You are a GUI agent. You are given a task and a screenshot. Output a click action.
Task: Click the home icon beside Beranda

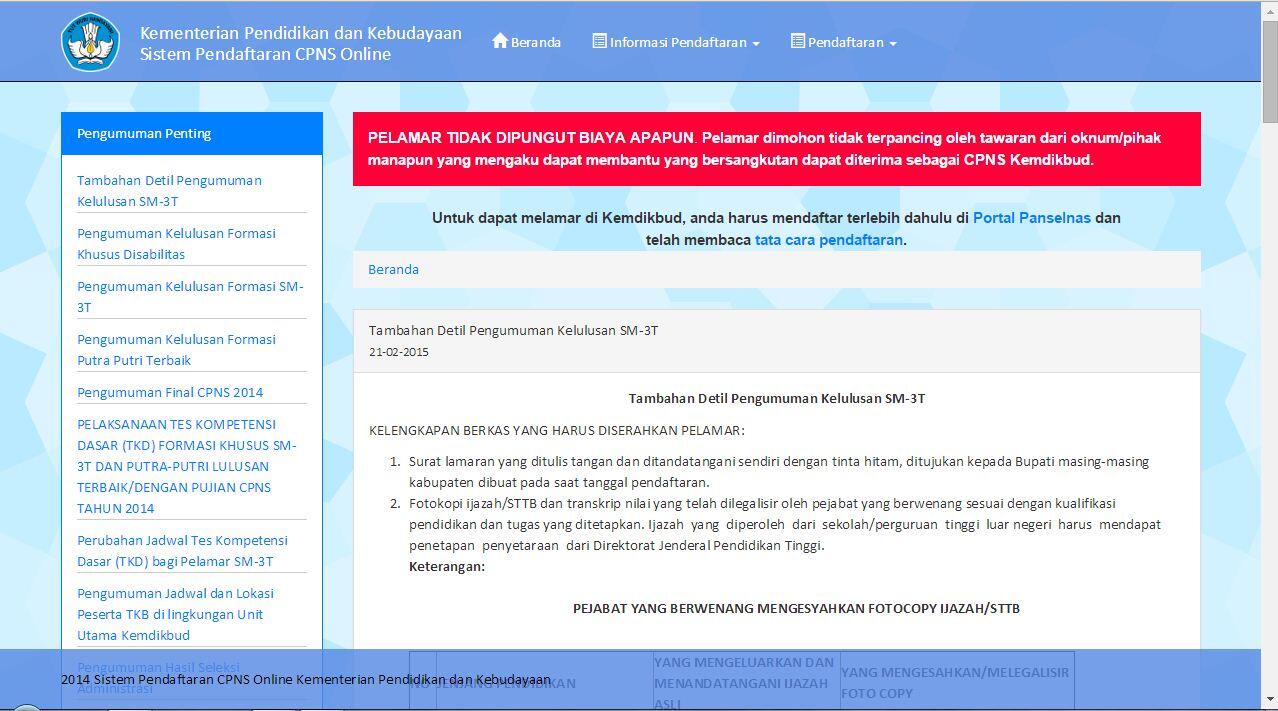point(500,41)
